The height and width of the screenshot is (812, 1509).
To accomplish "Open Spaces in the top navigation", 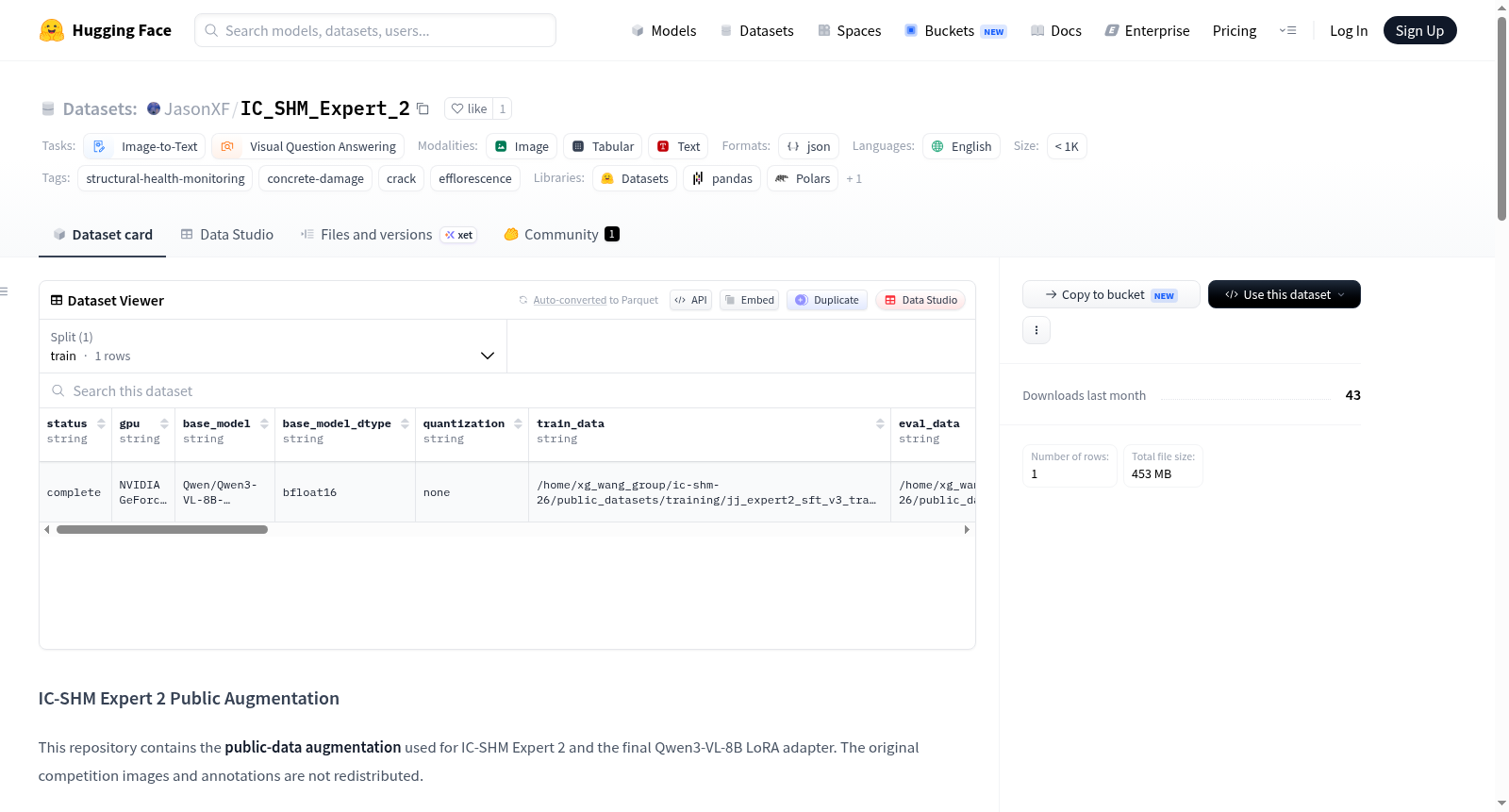I will [850, 30].
